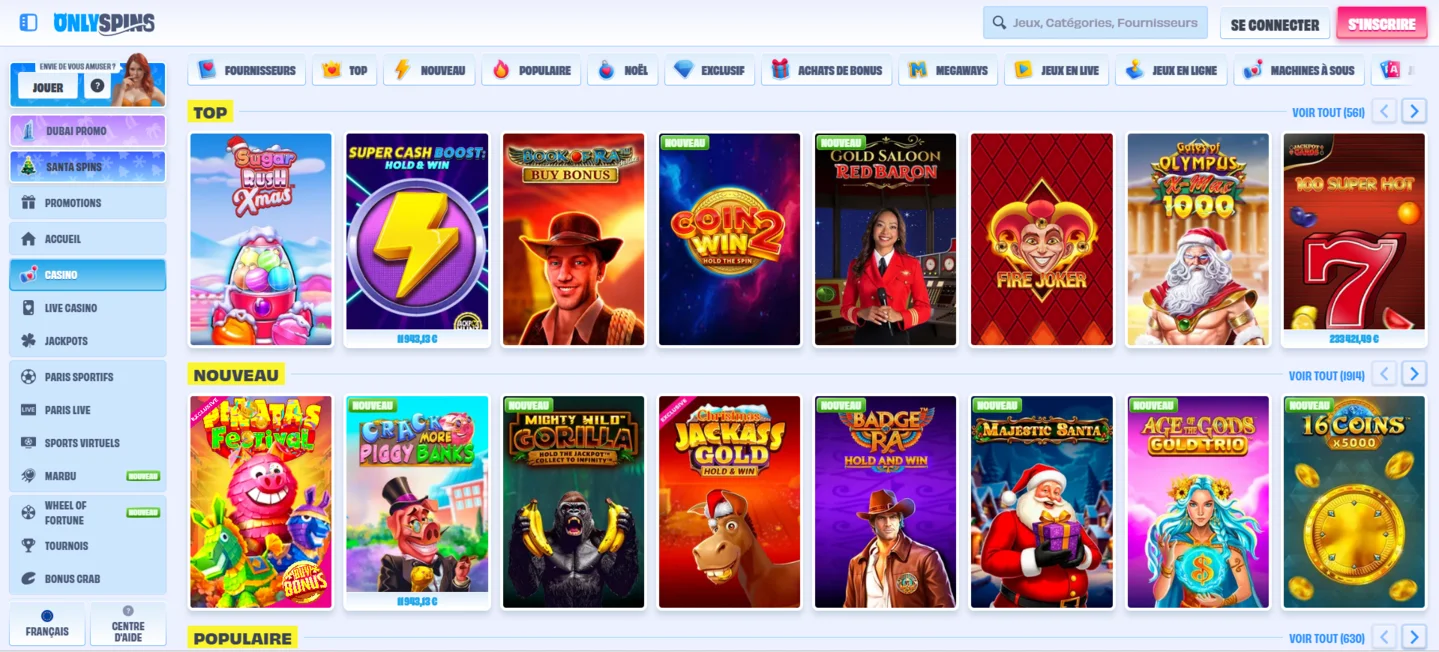Click the Paris Live icon
The width and height of the screenshot is (1439, 652).
28,410
